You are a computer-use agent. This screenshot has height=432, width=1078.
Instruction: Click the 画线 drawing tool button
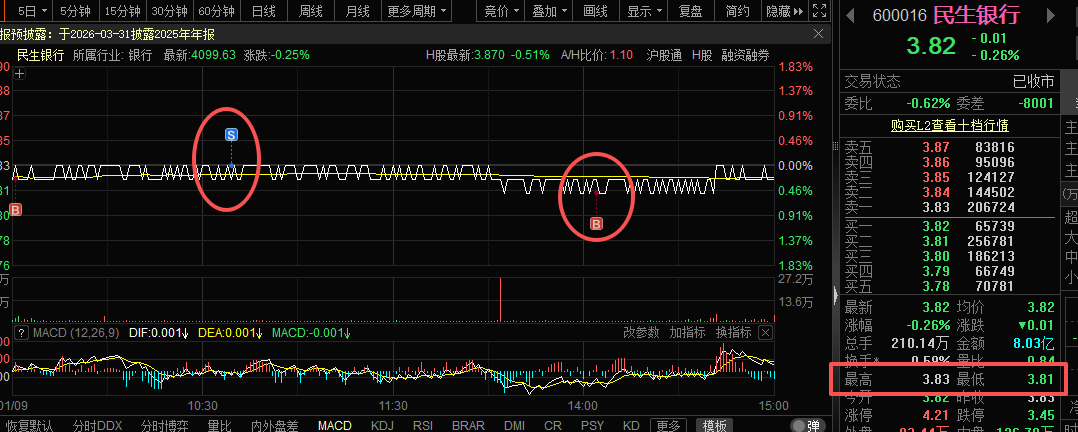[595, 11]
